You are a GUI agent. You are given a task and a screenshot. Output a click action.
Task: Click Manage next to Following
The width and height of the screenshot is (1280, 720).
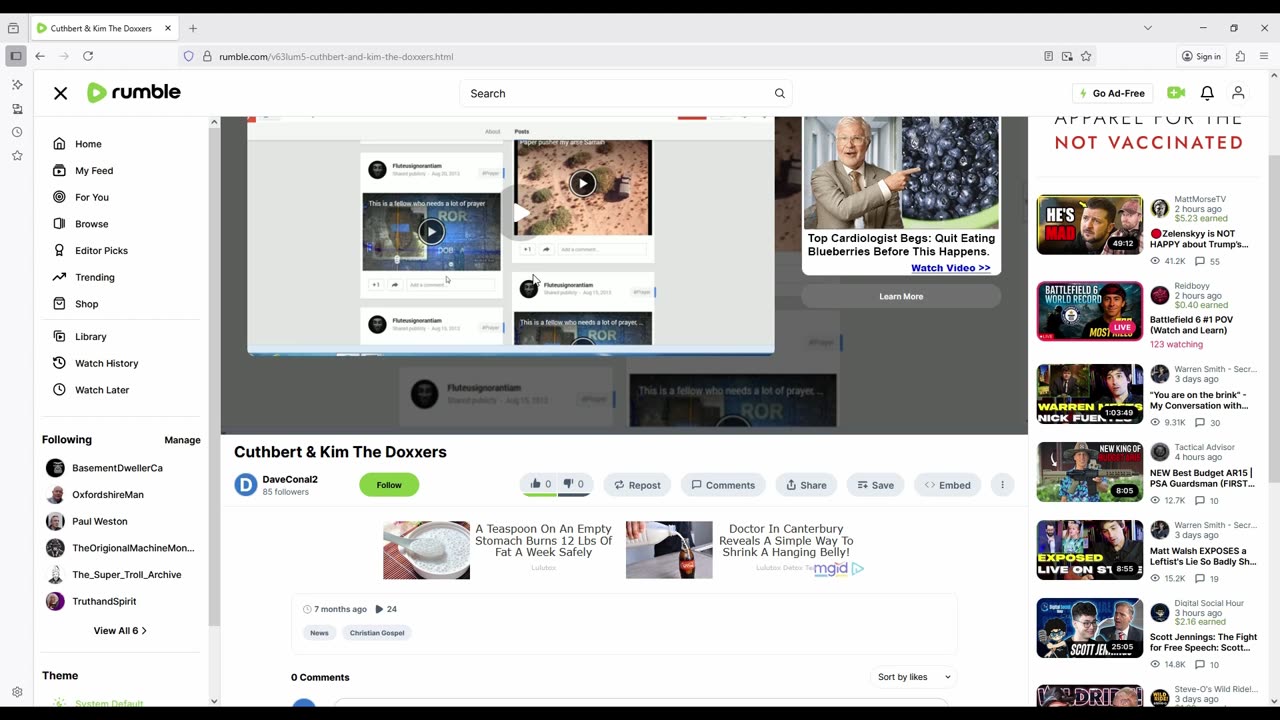182,440
